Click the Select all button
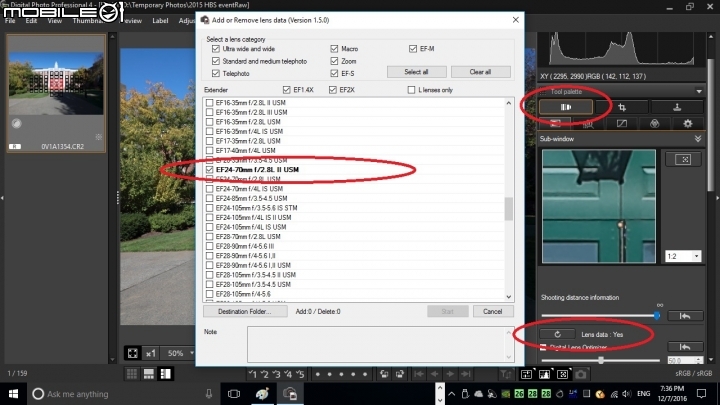Viewport: 720px width, 405px height. click(x=416, y=72)
